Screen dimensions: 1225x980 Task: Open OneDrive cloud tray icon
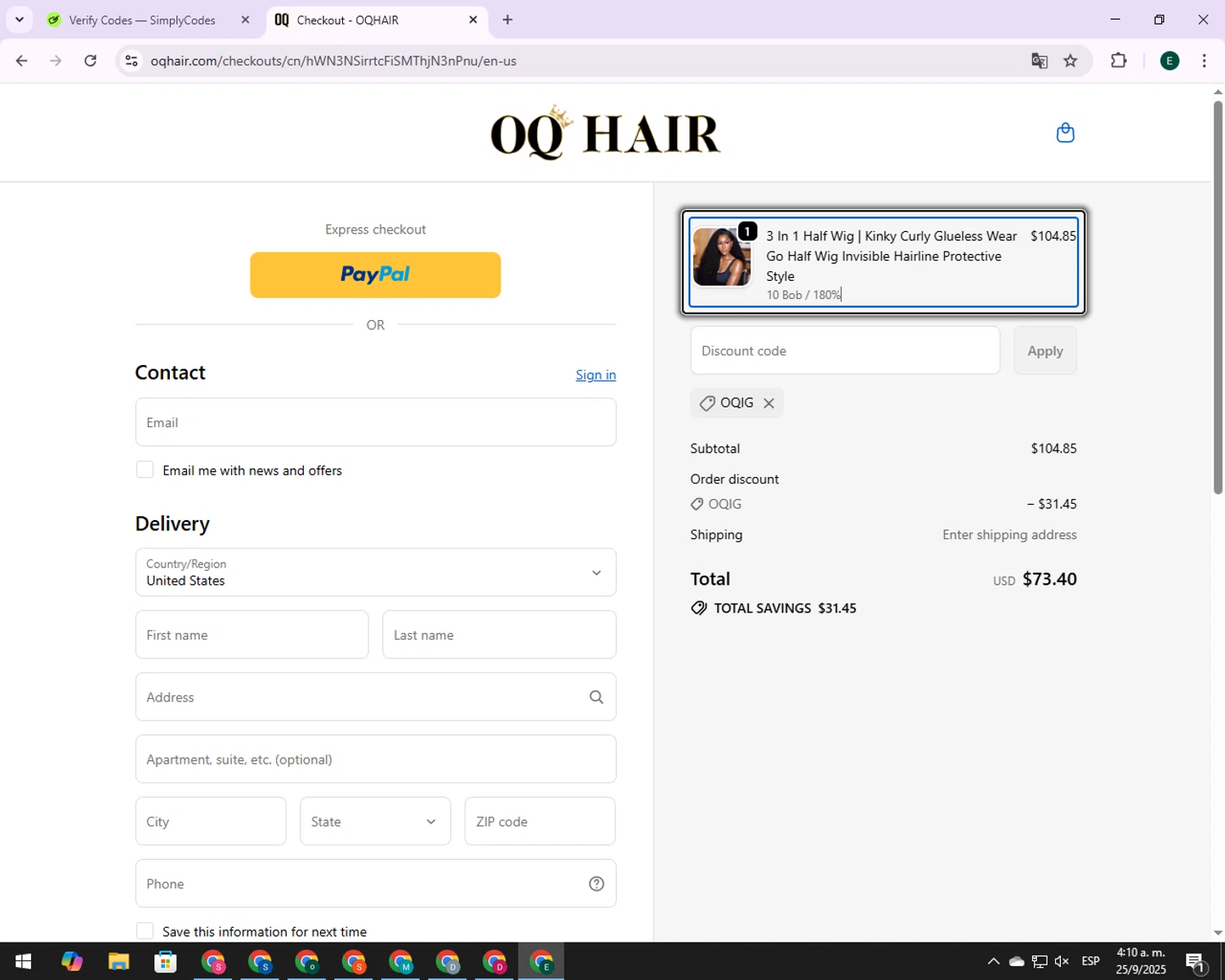pyautogui.click(x=1017, y=961)
